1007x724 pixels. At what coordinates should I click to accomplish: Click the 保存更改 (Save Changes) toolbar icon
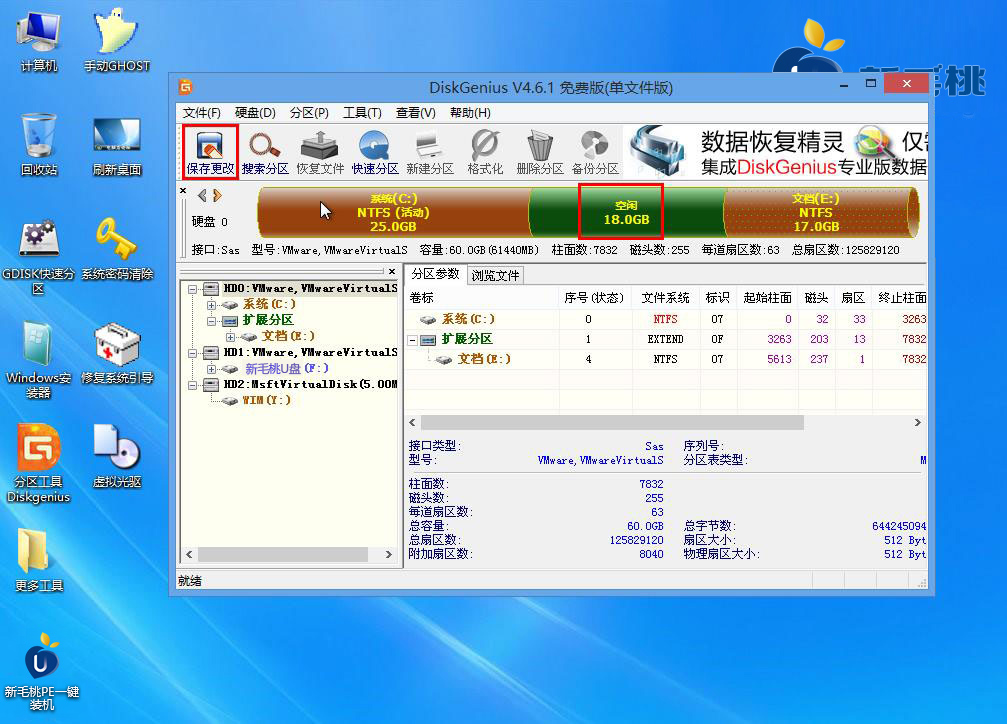coord(210,153)
